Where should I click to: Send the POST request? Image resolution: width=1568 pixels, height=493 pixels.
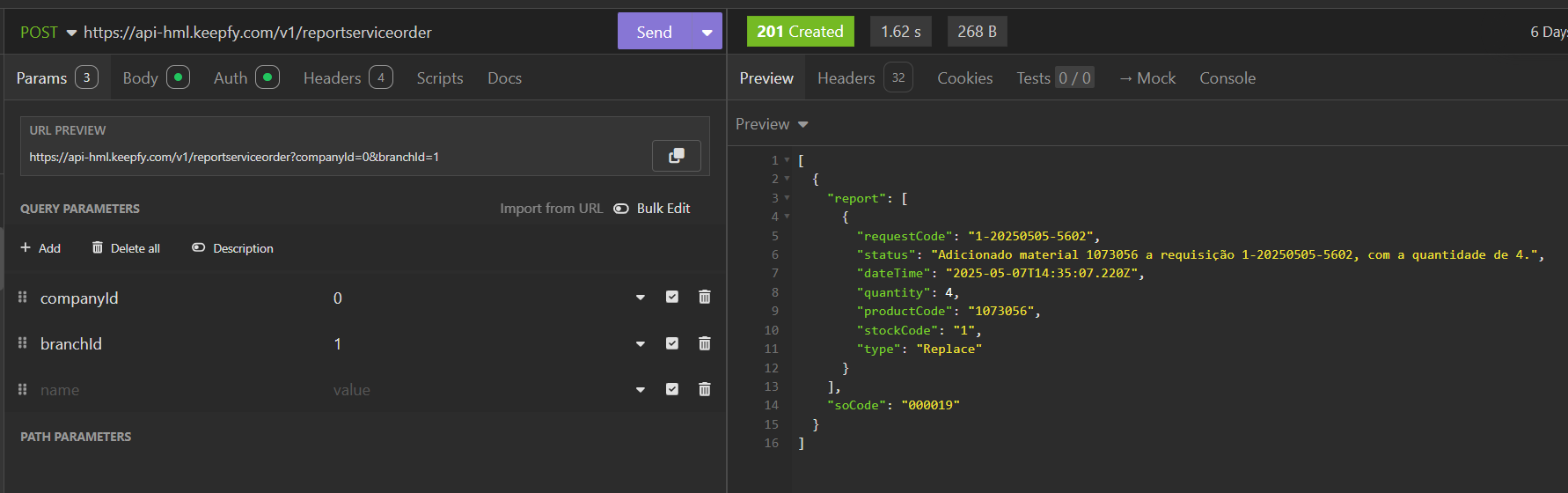coord(654,33)
